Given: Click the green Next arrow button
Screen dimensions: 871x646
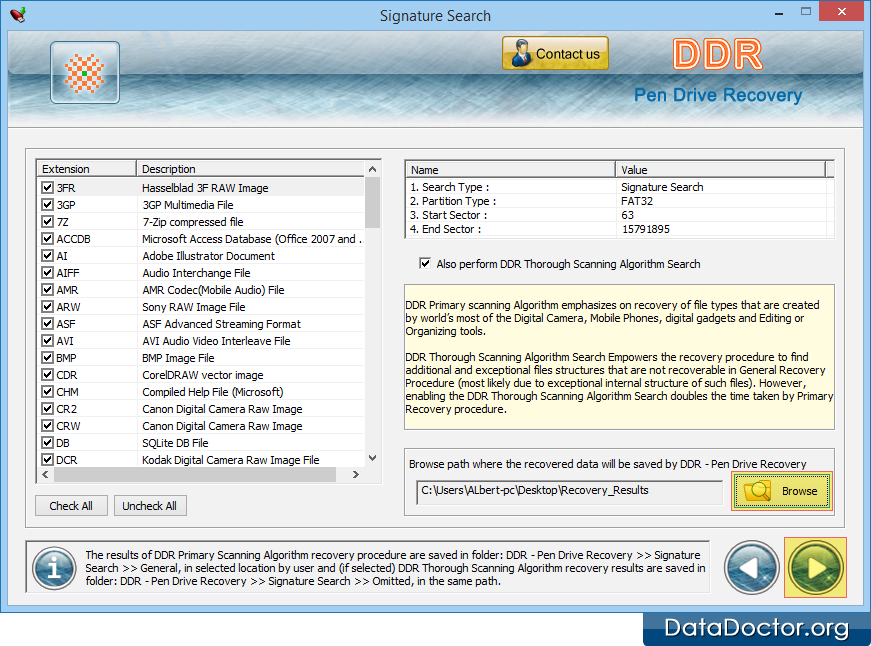Looking at the screenshot, I should 815,568.
